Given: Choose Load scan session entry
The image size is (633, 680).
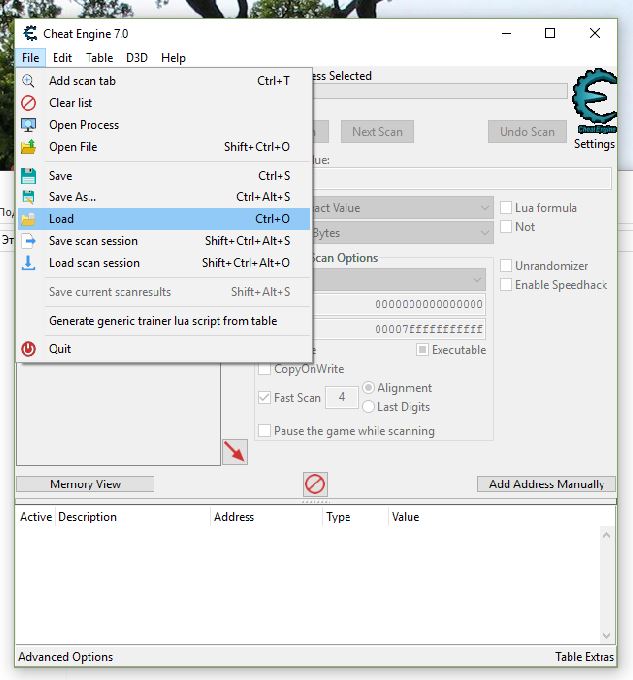Looking at the screenshot, I should pos(164,263).
